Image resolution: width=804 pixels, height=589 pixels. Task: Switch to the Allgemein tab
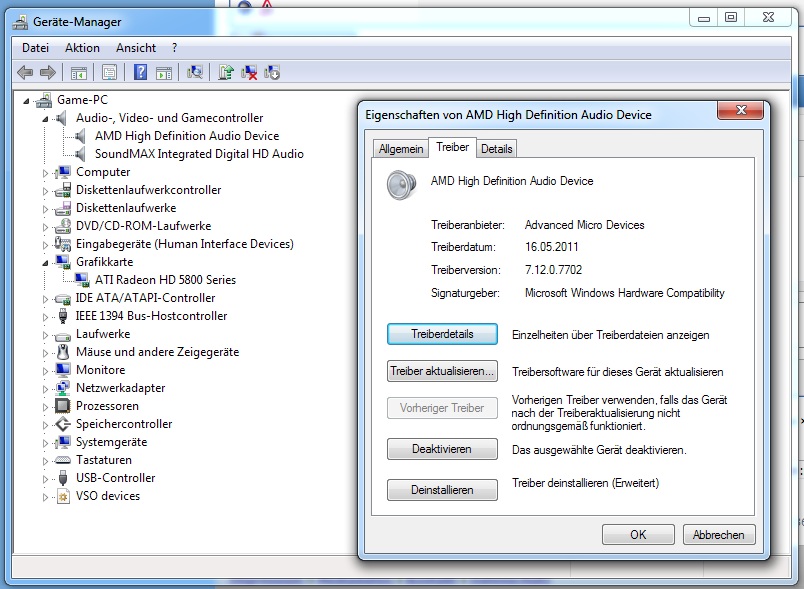(400, 149)
